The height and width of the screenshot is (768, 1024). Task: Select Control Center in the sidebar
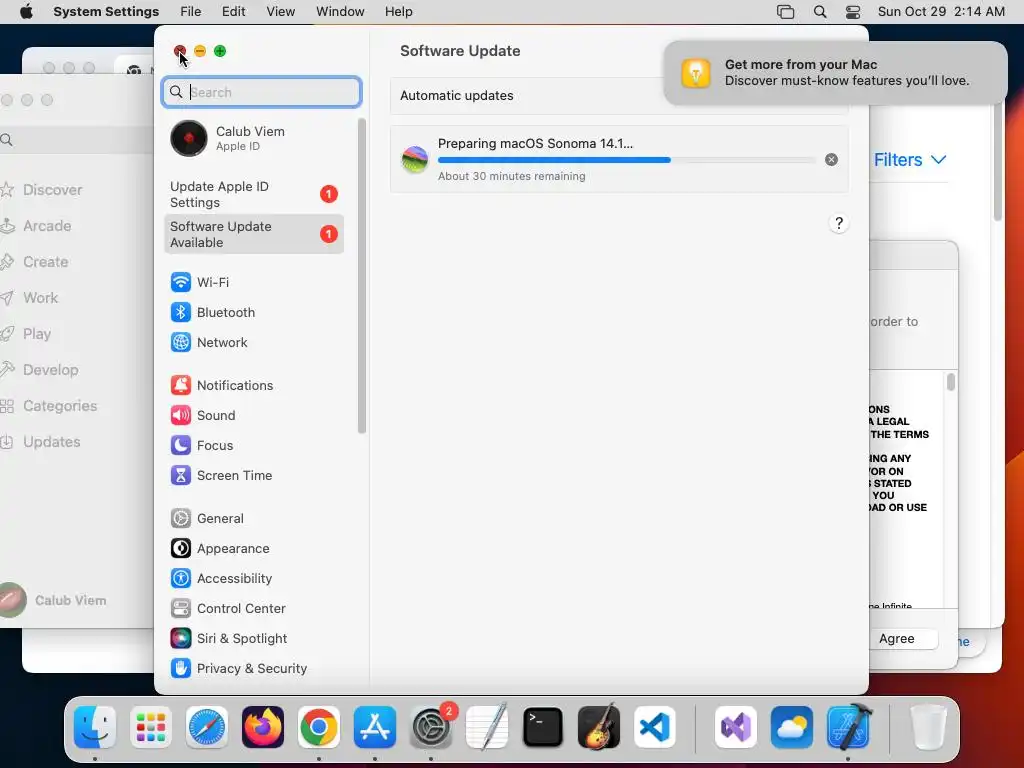[x=255, y=609]
